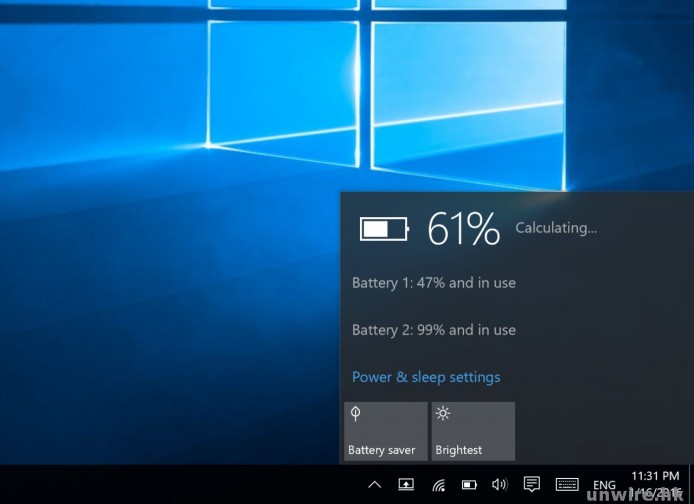This screenshot has width=694, height=504.
Task: Open the Wi-Fi network tray icon
Action: pos(438,485)
